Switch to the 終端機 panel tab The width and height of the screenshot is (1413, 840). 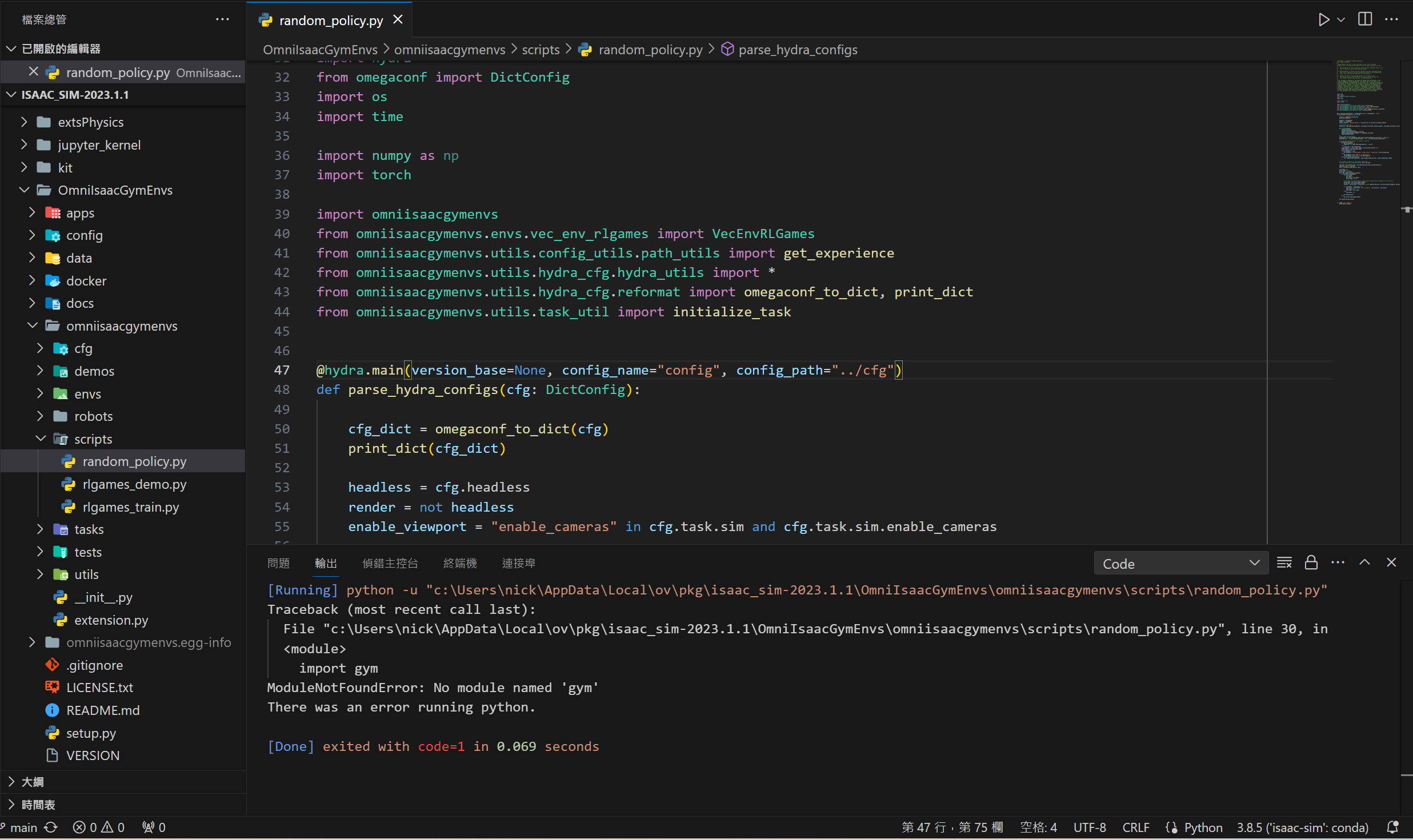(x=459, y=562)
